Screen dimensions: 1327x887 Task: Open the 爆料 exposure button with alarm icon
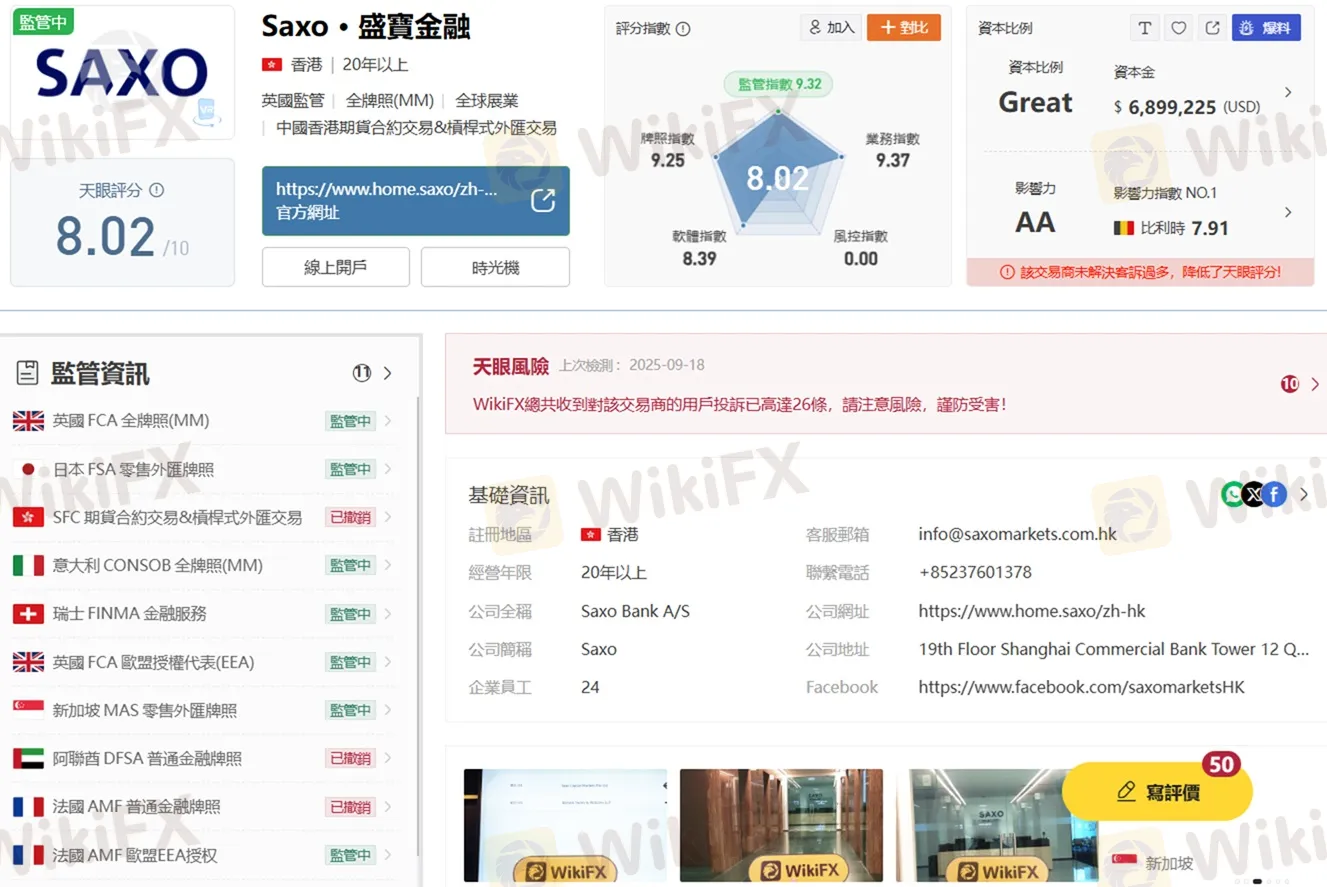click(1266, 28)
